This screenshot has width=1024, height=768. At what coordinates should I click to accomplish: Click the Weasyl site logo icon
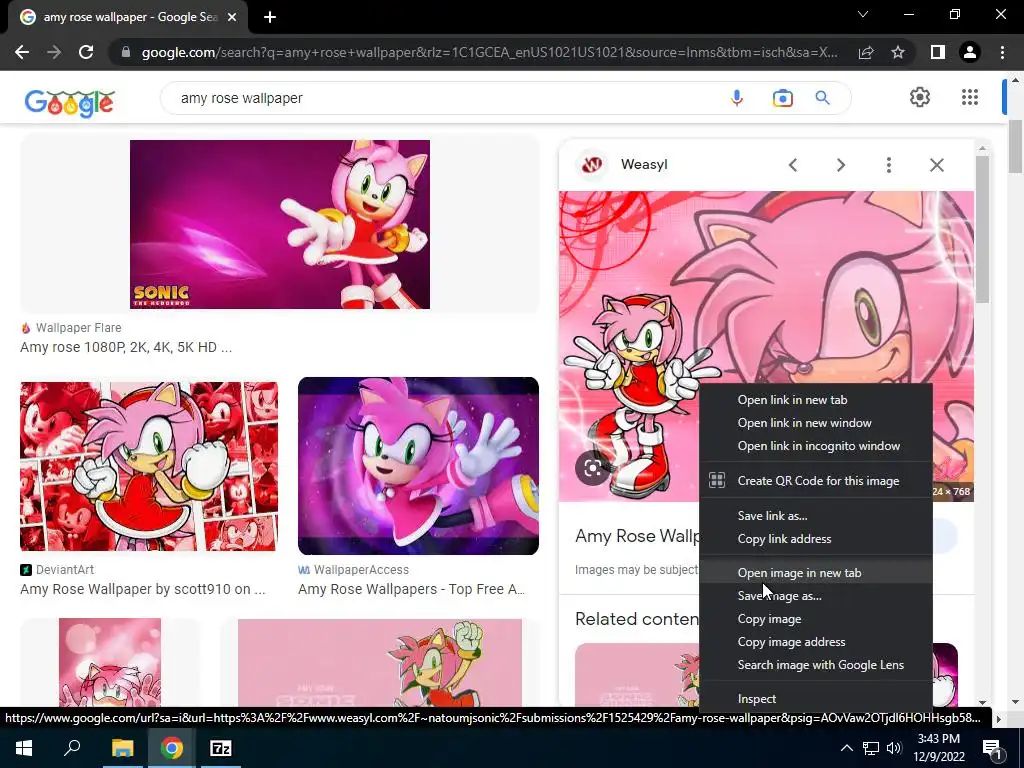tap(592, 165)
